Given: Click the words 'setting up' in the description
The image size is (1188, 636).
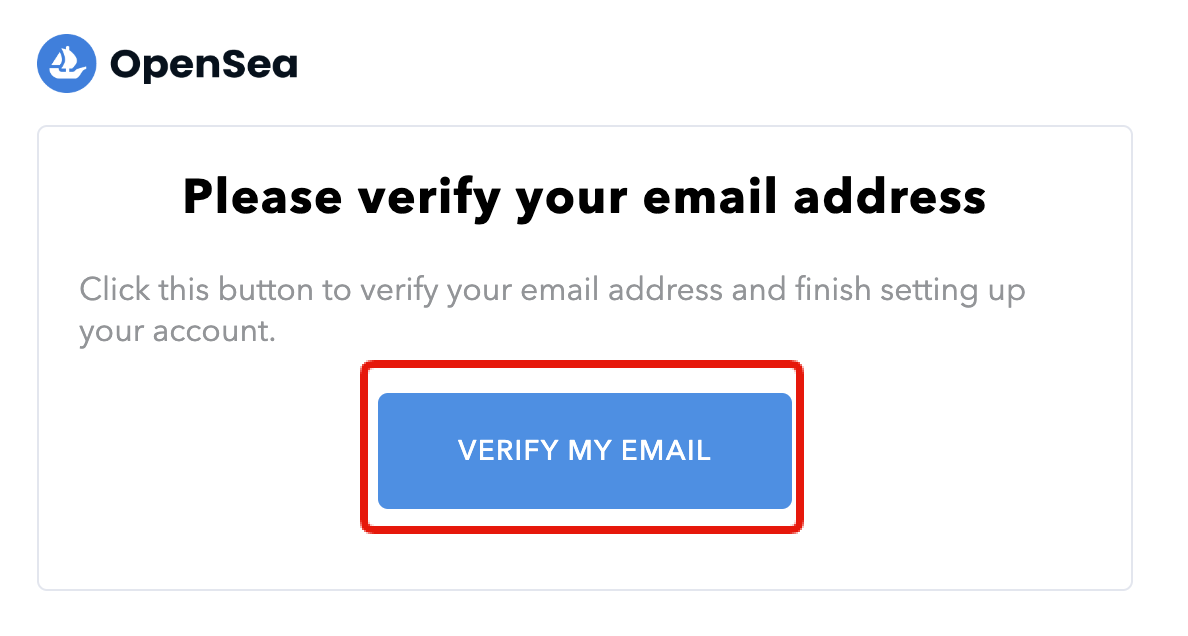Looking at the screenshot, I should point(952,292).
